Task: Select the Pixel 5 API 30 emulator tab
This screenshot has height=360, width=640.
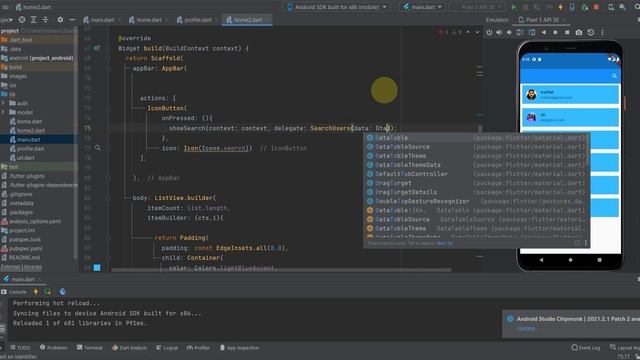Action: pos(542,20)
